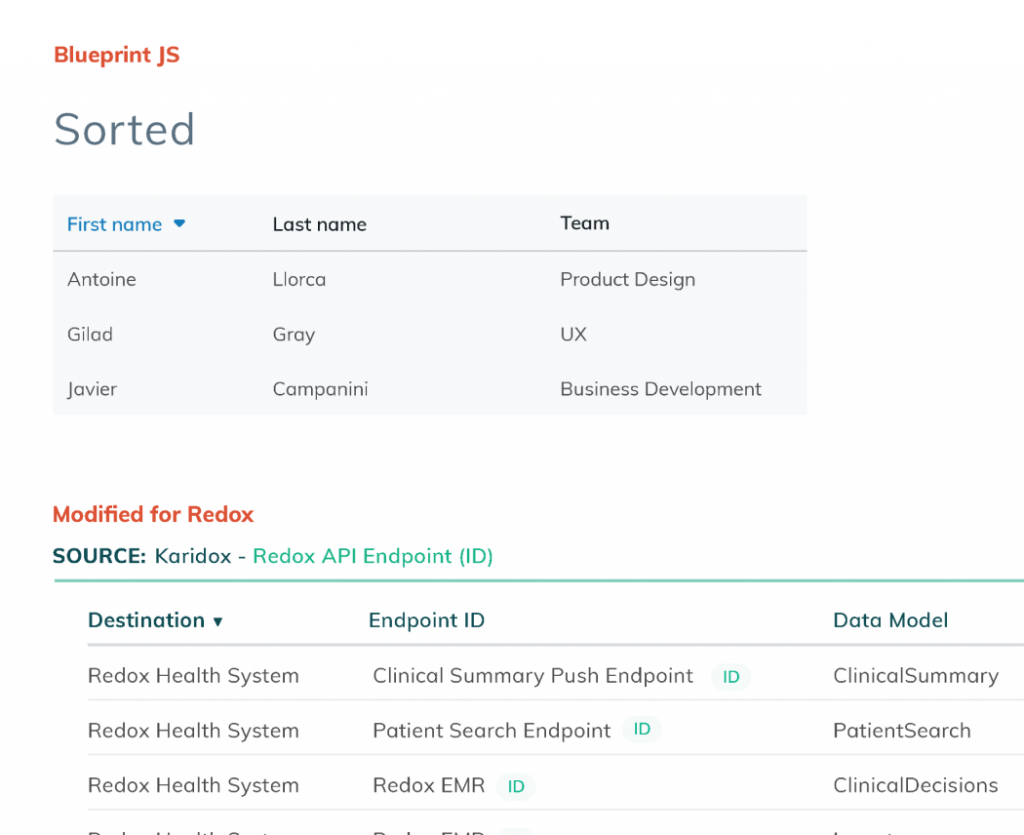Click the Data Model column header

[x=890, y=620]
